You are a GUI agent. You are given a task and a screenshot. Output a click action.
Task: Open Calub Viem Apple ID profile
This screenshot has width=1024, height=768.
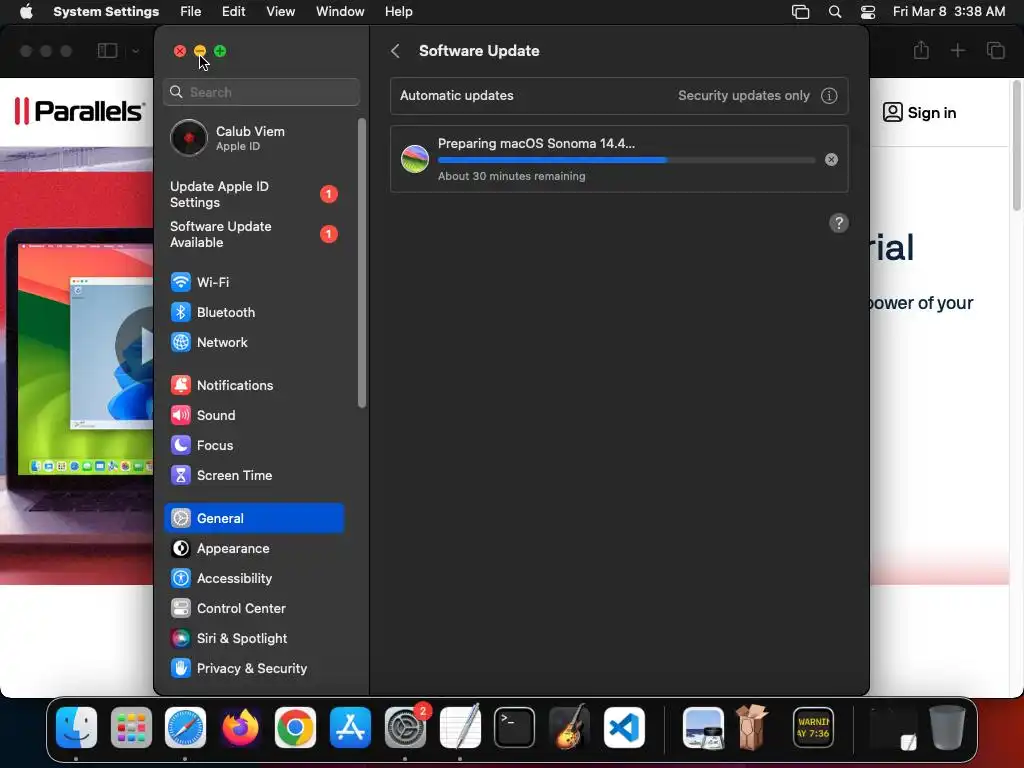point(254,138)
